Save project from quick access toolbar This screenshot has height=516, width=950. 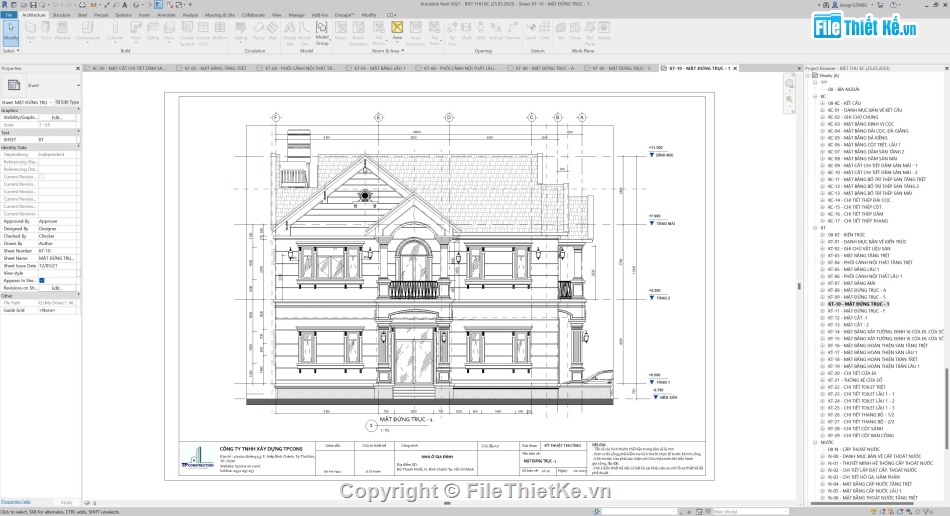(33, 5)
